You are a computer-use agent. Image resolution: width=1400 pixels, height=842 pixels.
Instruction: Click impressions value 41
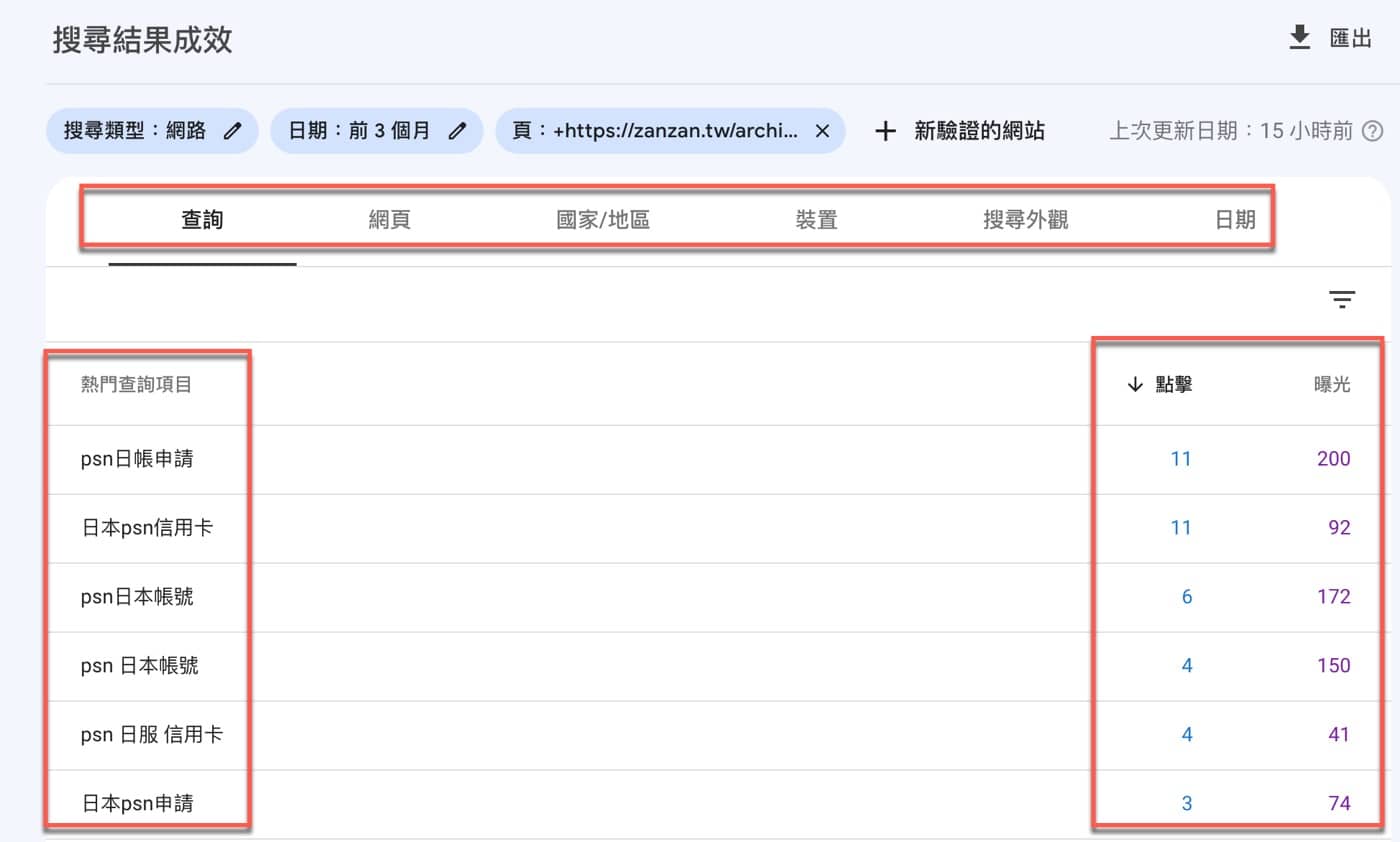coord(1340,735)
